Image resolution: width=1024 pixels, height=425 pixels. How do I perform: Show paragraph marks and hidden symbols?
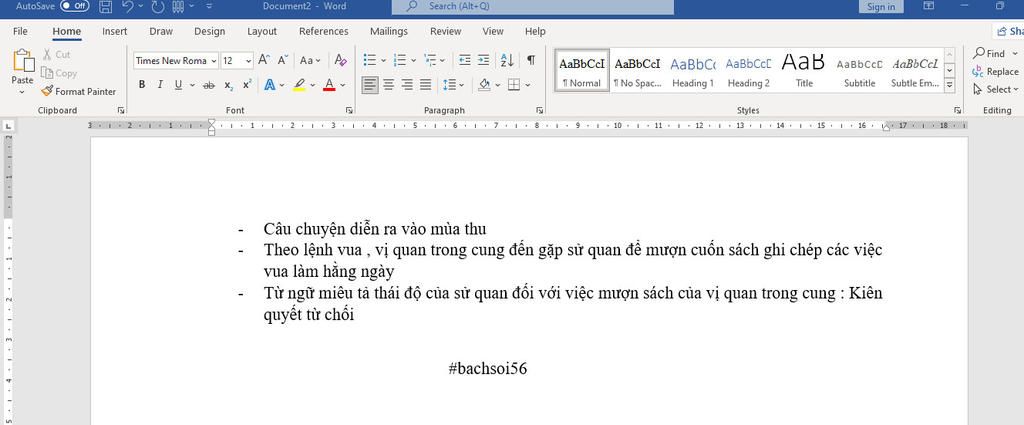(x=531, y=60)
